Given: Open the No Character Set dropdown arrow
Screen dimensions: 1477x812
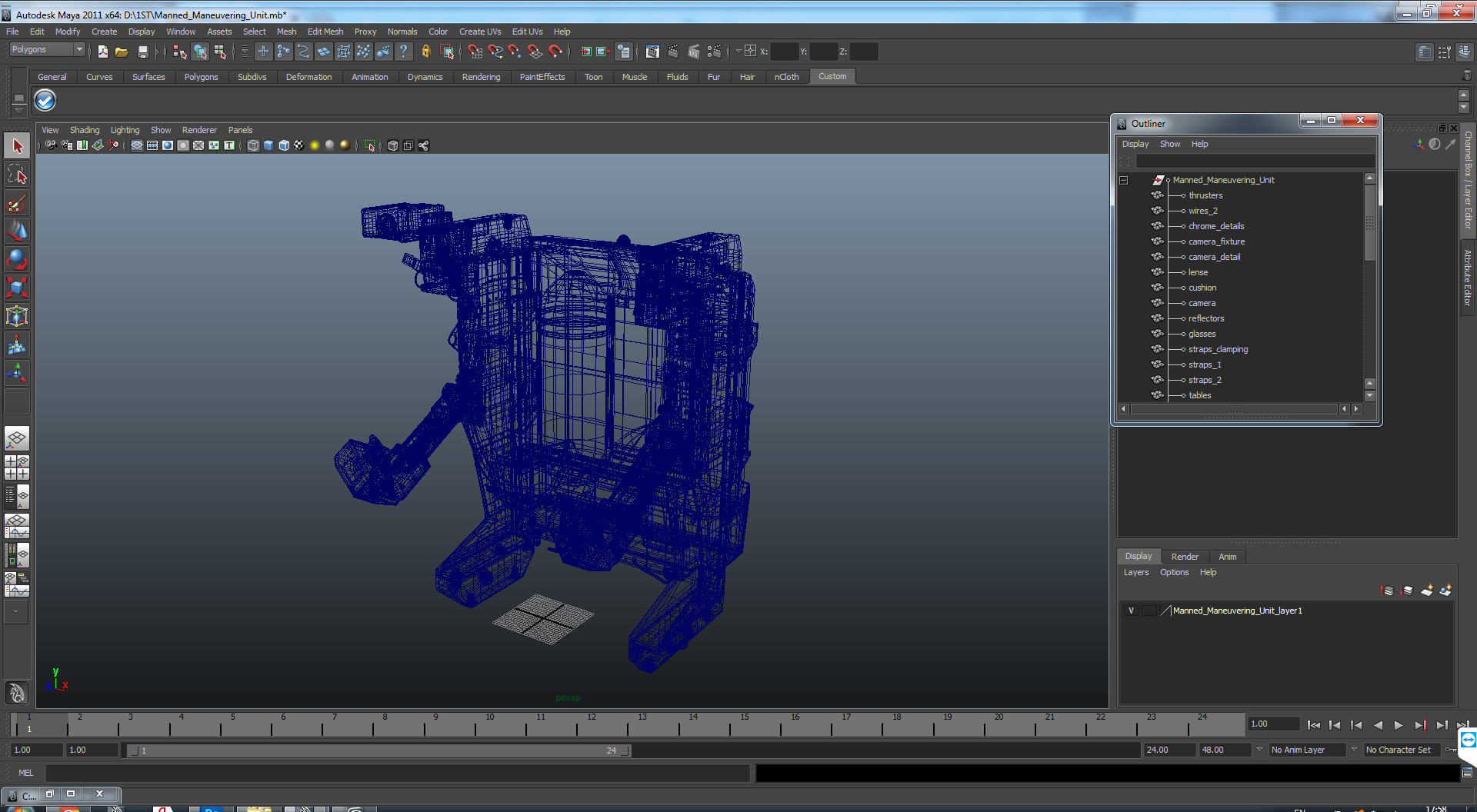Looking at the screenshot, I should tap(1354, 750).
